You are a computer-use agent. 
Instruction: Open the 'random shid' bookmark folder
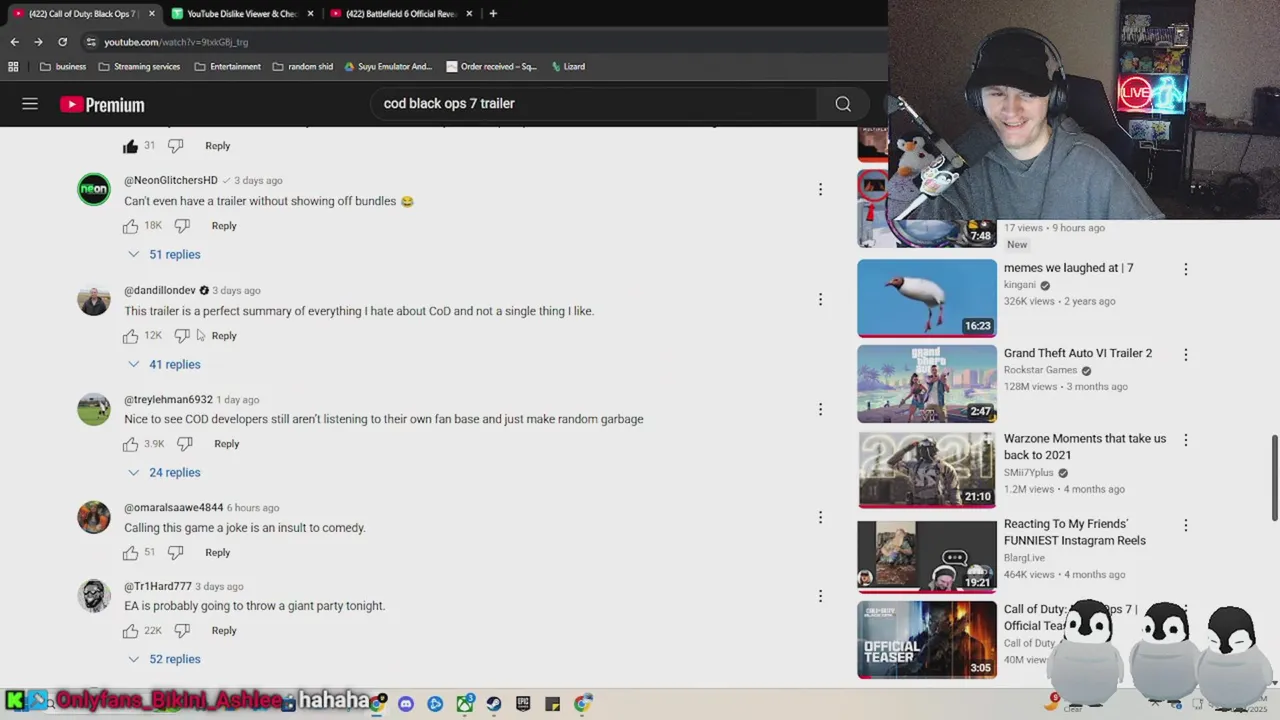point(302,67)
